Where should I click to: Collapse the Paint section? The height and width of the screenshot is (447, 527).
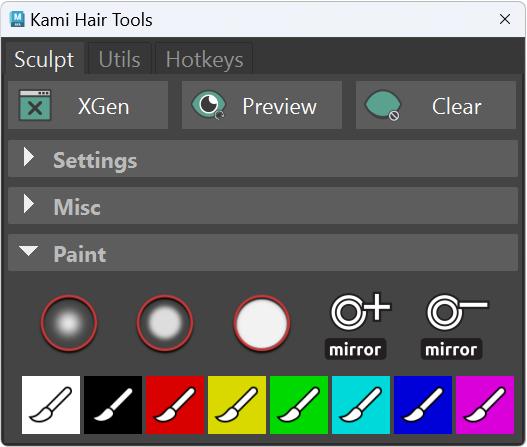click(263, 253)
